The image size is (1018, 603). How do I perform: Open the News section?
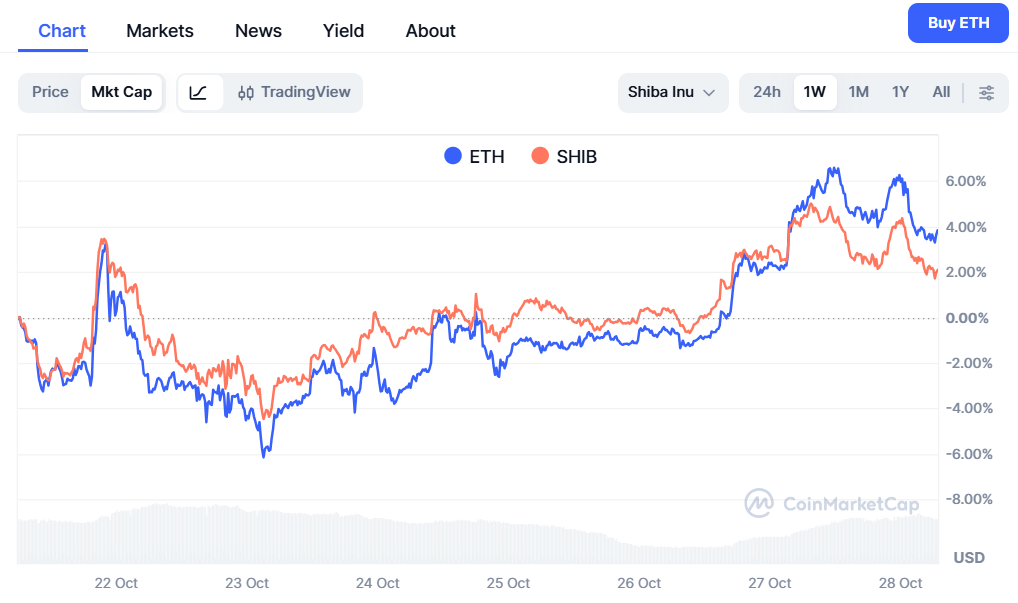point(257,30)
